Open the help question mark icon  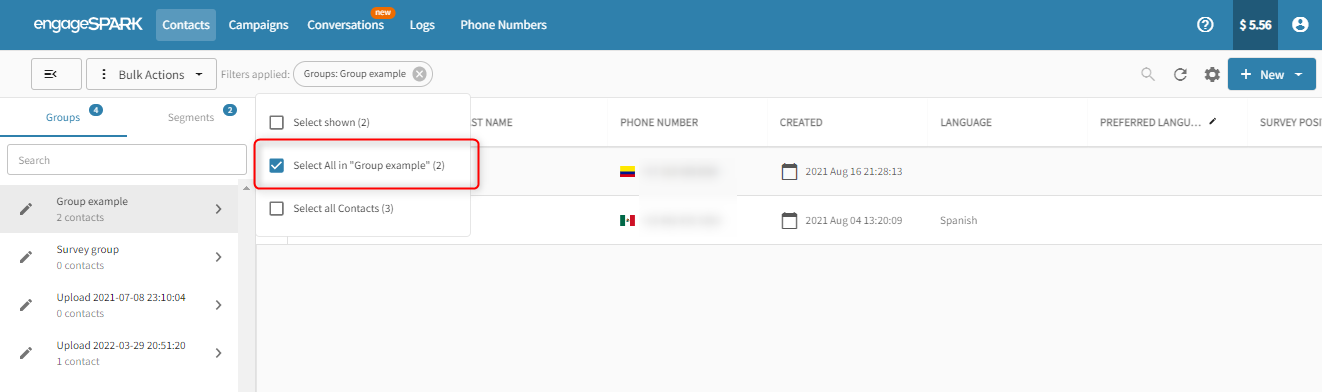click(x=1205, y=25)
